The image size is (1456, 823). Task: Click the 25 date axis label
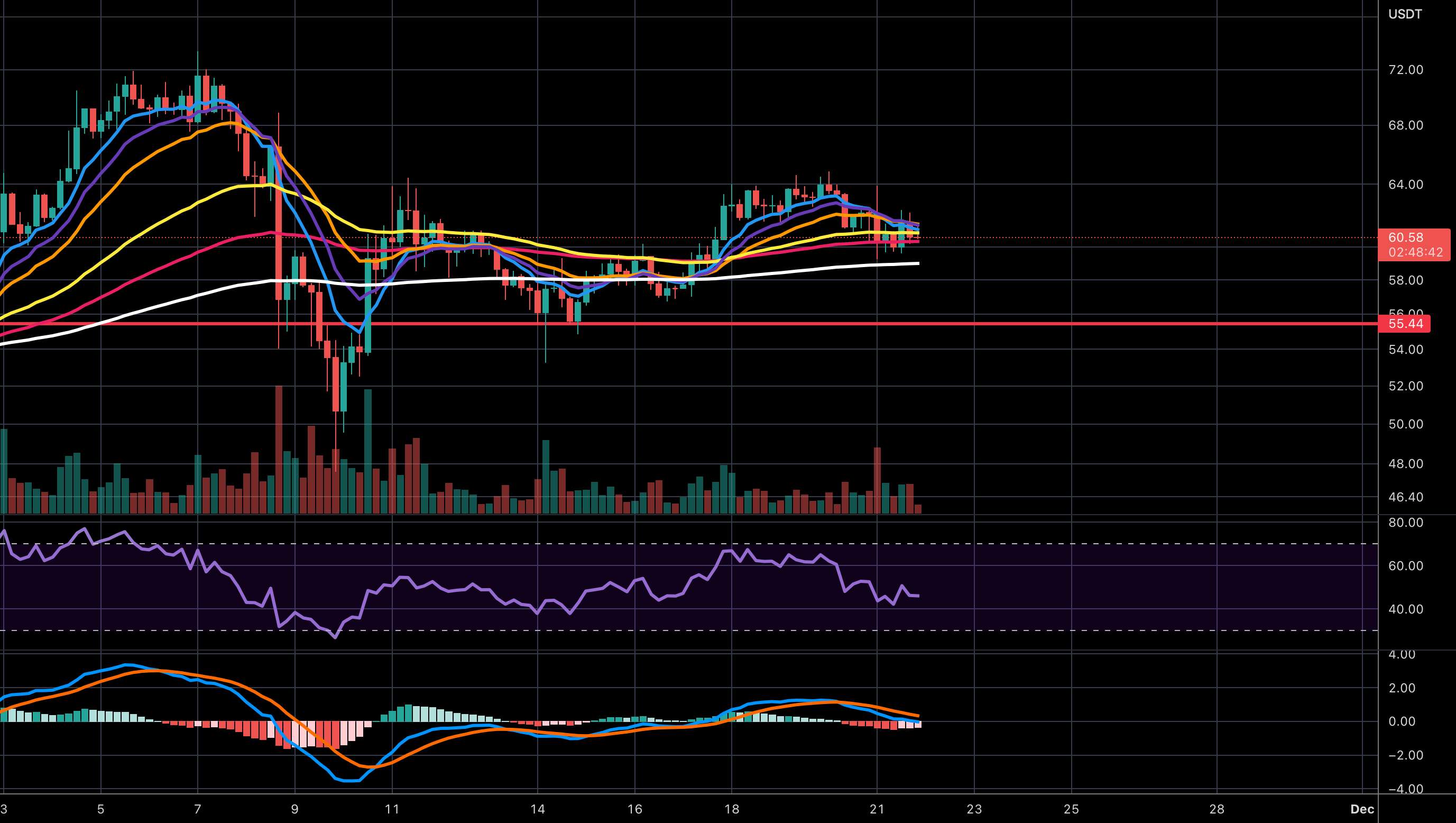(x=1071, y=809)
